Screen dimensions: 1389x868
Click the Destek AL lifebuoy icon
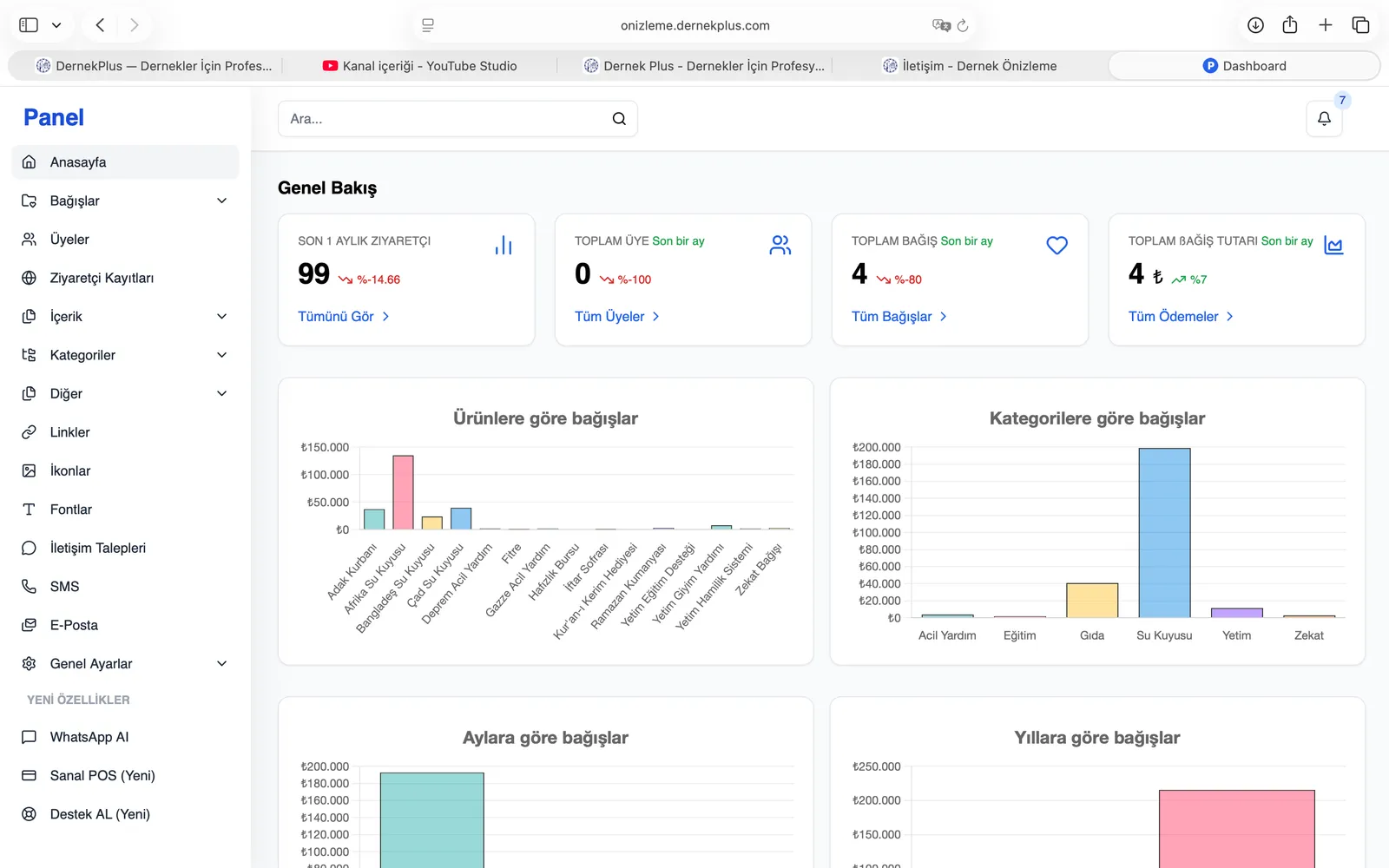tap(29, 814)
